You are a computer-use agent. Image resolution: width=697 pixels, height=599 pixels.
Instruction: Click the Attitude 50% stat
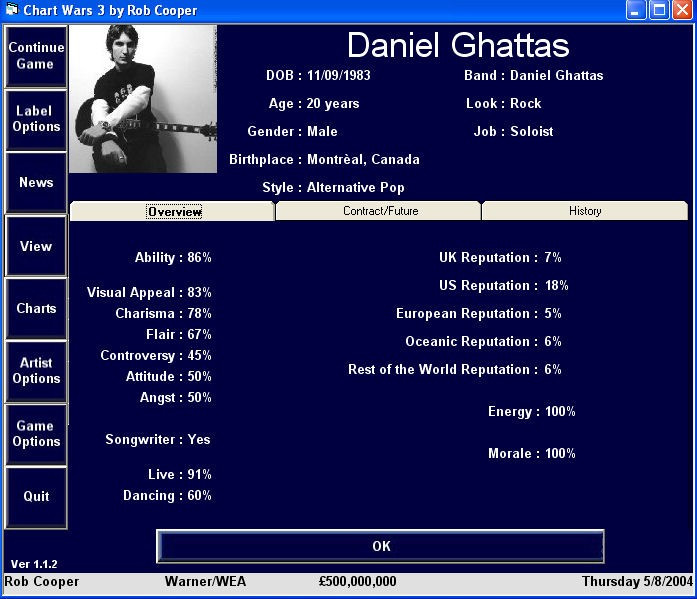[x=169, y=376]
